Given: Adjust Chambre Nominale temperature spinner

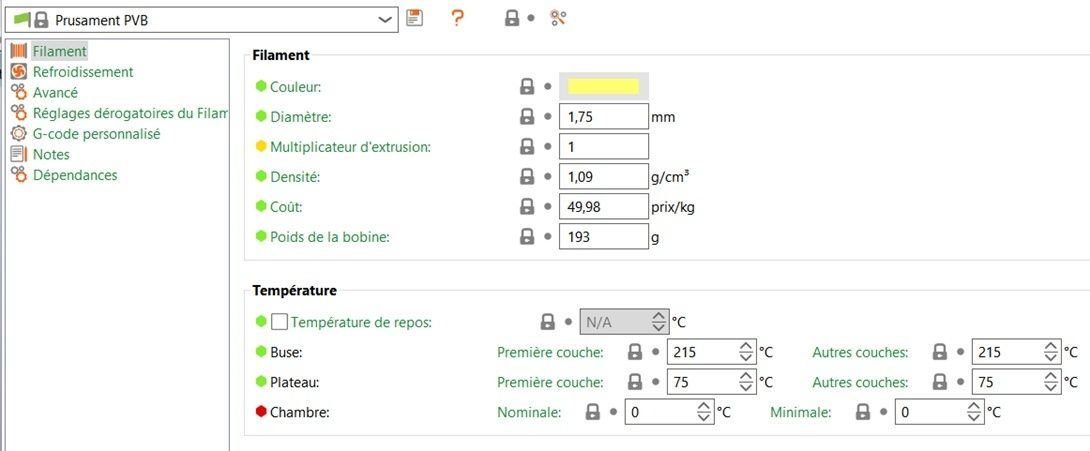Looking at the screenshot, I should click(705, 412).
